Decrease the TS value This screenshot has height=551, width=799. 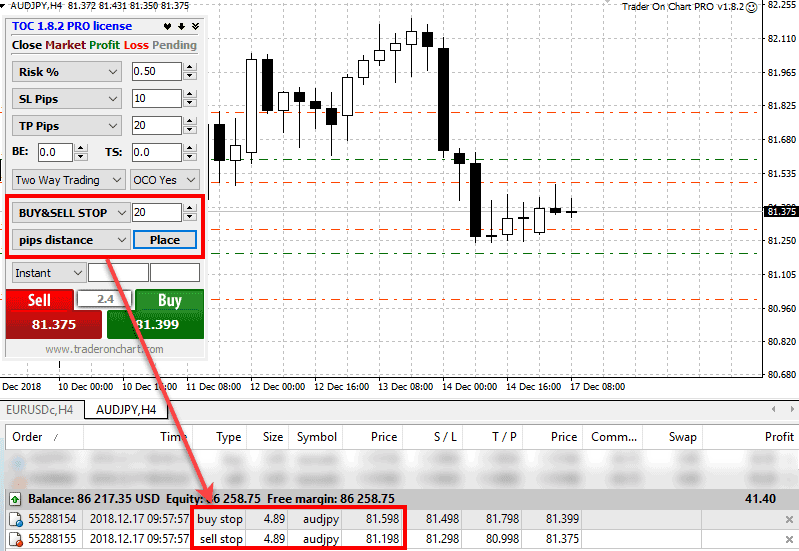coord(190,156)
